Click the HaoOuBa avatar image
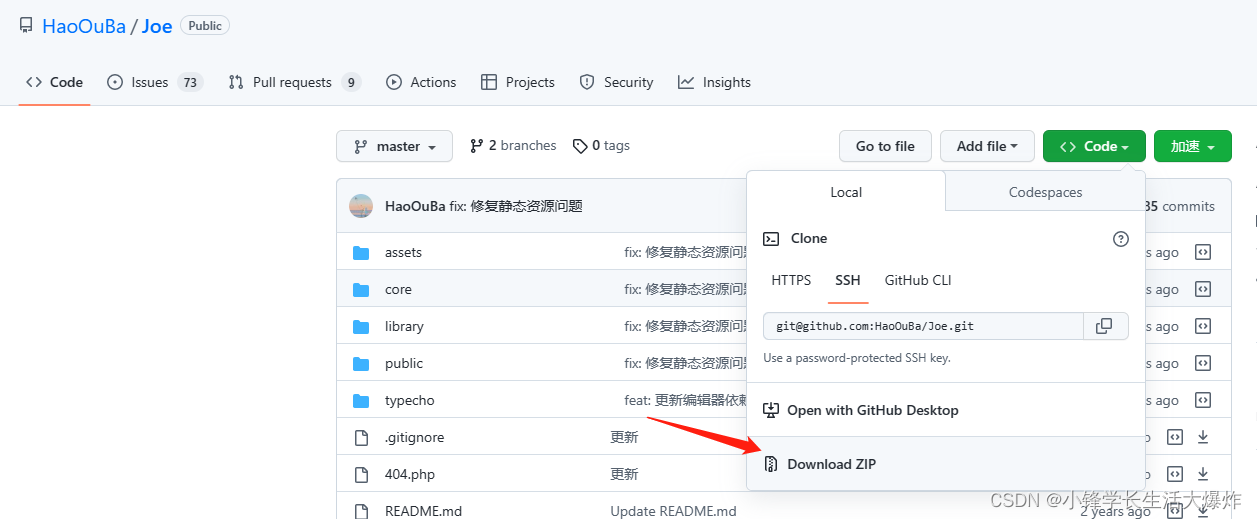 [361, 206]
